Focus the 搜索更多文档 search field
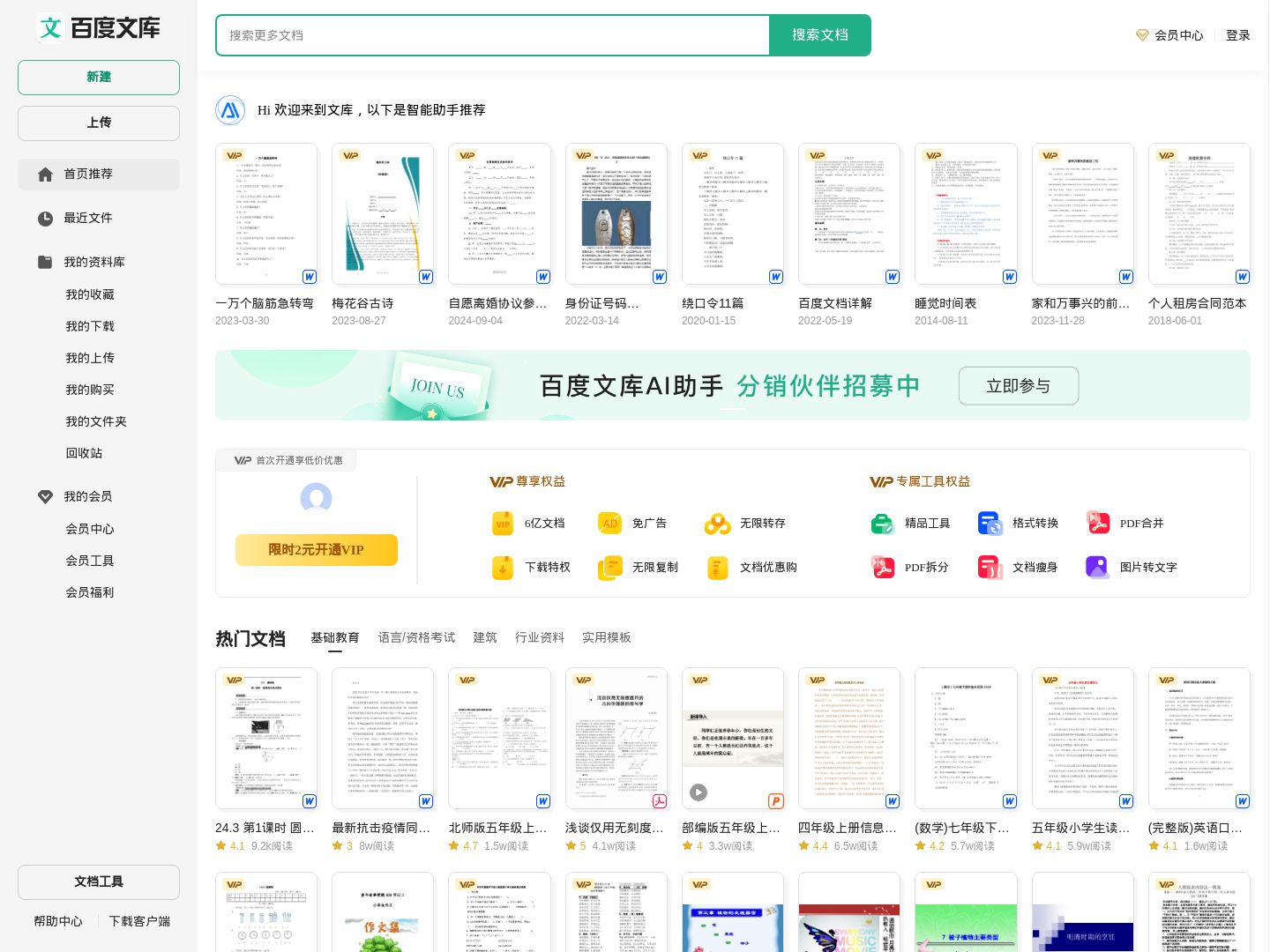Screen dimensions: 1270x952 pos(493,35)
